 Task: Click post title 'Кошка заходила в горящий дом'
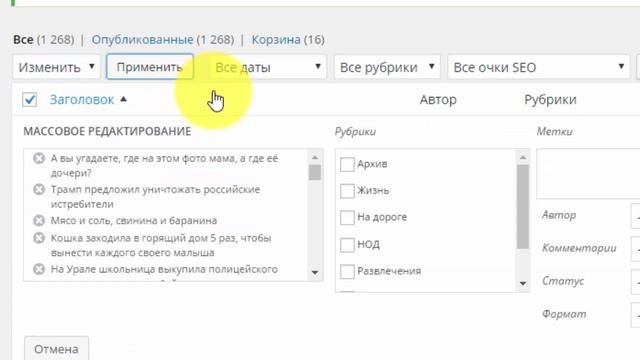click(161, 245)
